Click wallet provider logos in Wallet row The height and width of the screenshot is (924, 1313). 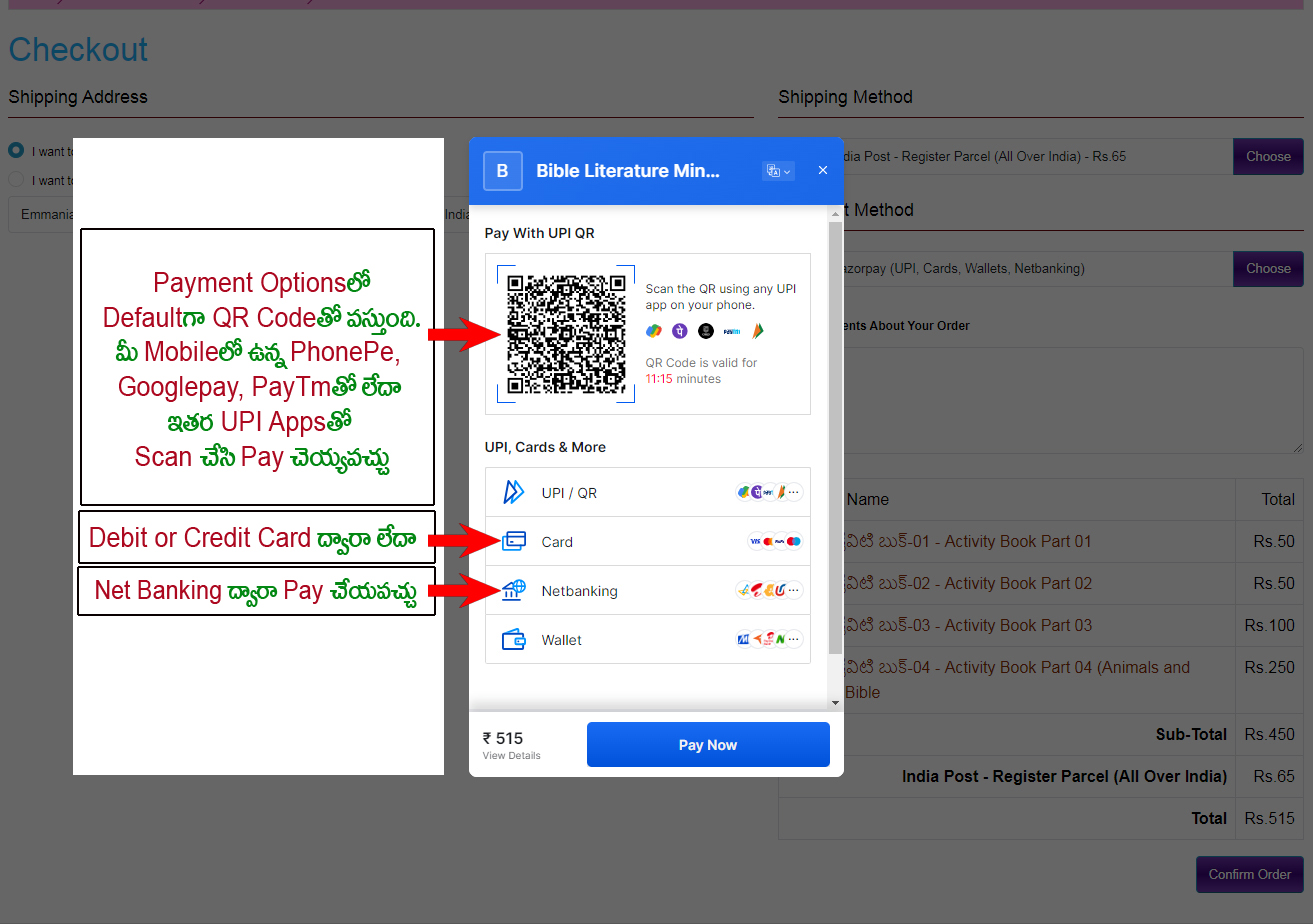(x=769, y=639)
